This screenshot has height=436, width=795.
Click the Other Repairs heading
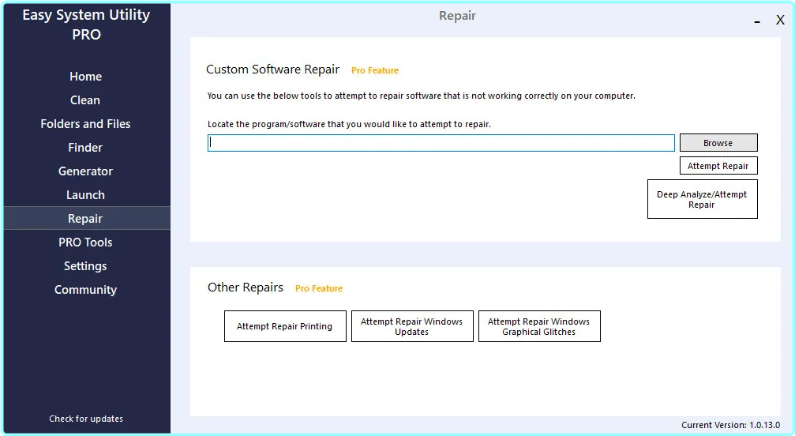(245, 287)
